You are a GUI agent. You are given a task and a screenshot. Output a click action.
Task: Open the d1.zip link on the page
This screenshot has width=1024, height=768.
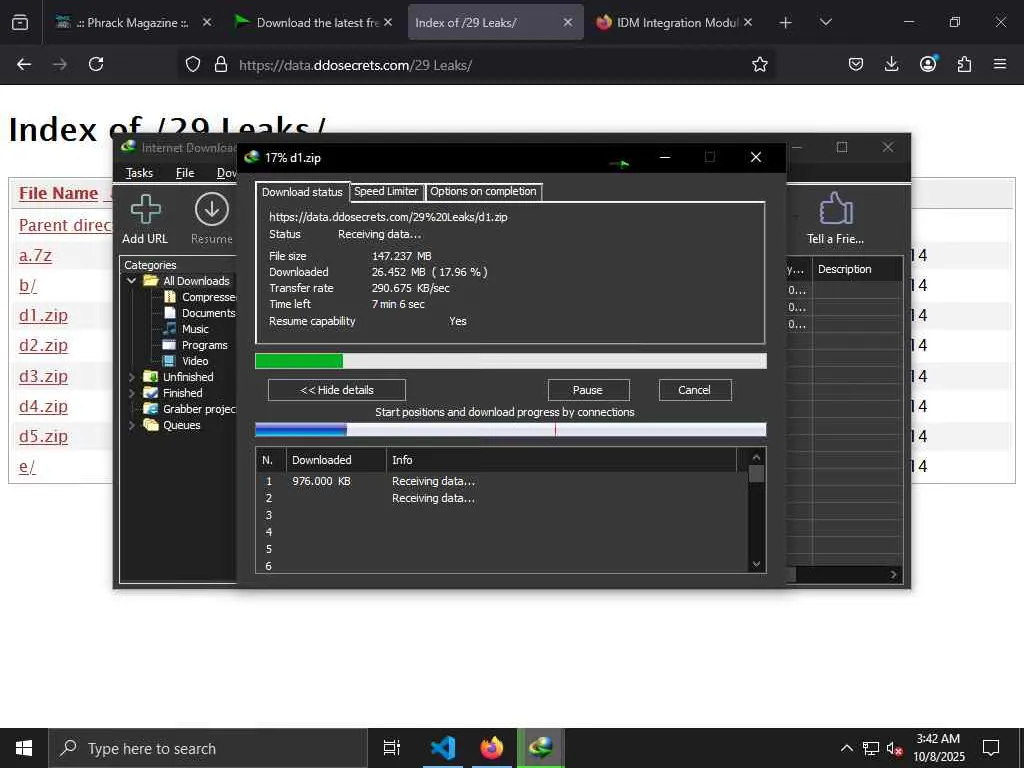click(x=43, y=315)
